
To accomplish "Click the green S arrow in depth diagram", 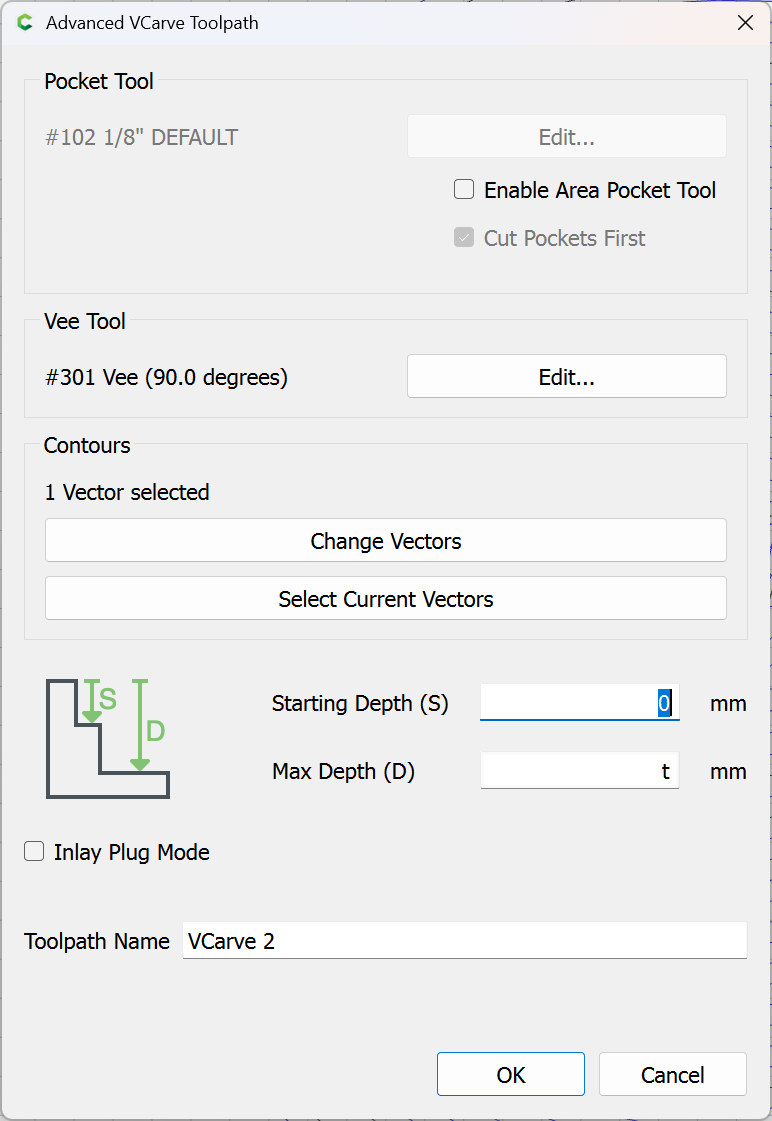I will 92,701.
